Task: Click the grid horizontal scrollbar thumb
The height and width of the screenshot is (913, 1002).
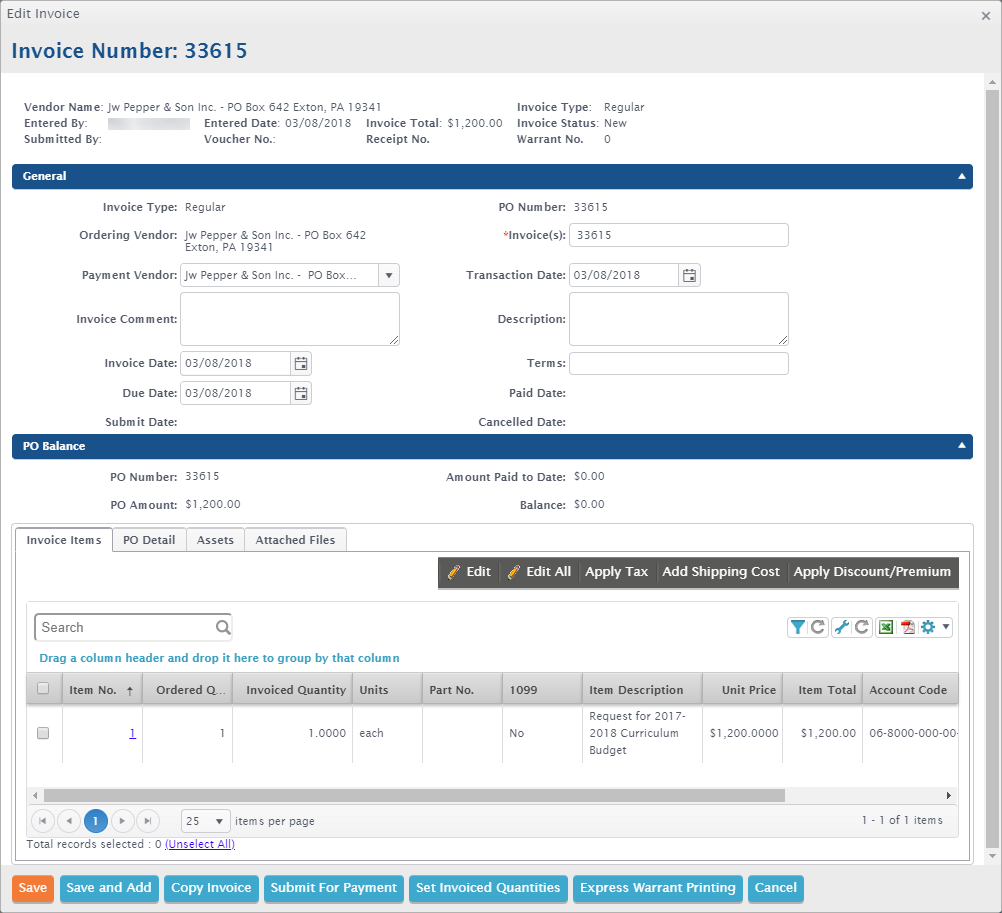Action: (414, 795)
